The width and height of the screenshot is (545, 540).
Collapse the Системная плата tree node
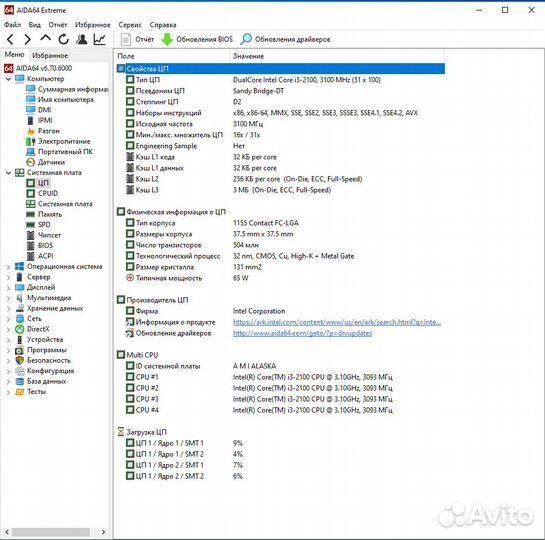[x=8, y=173]
